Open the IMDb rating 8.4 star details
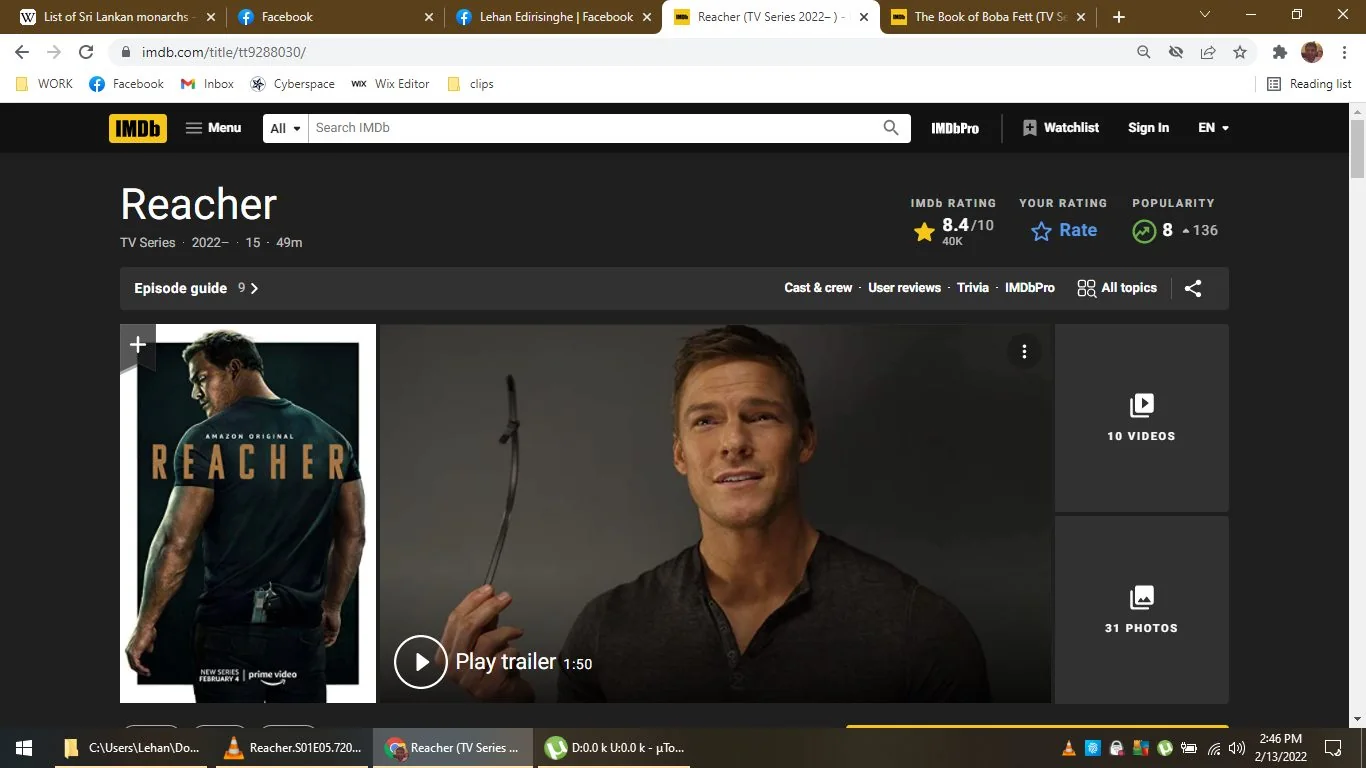The image size is (1366, 768). click(x=953, y=231)
